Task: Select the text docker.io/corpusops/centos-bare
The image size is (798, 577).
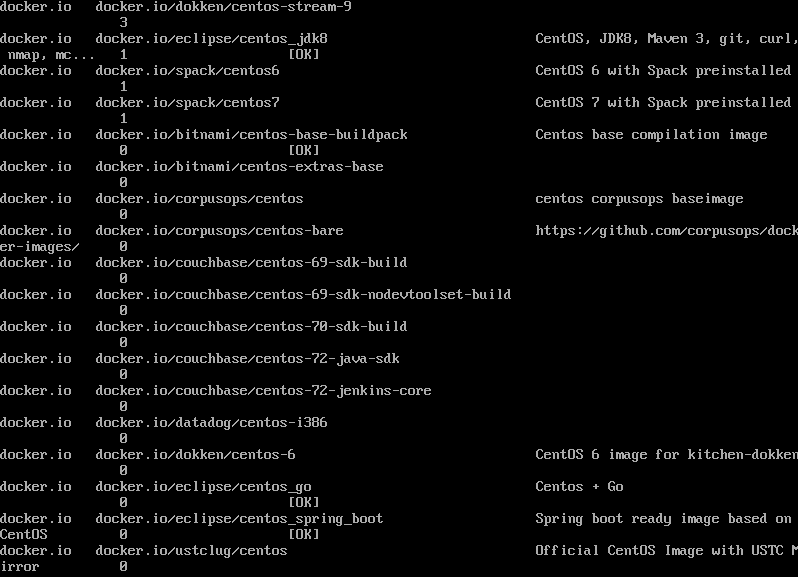Action: point(219,231)
